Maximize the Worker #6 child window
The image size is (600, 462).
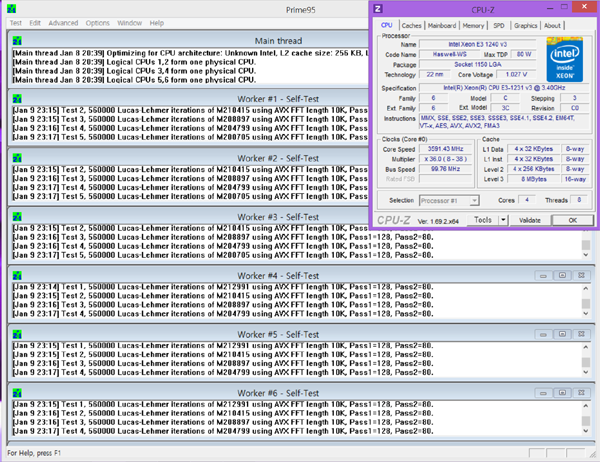click(562, 393)
